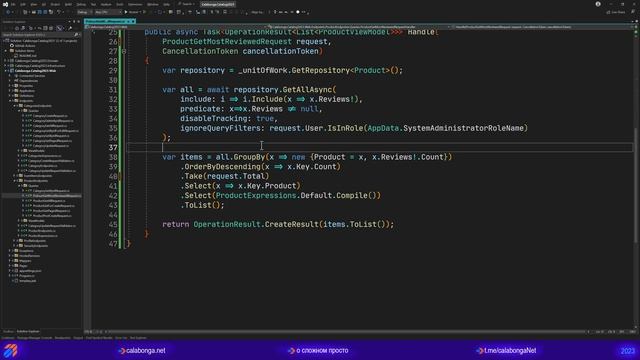Expand the Domain project arrow
This screenshot has height=360, width=640.
pos(6,61)
